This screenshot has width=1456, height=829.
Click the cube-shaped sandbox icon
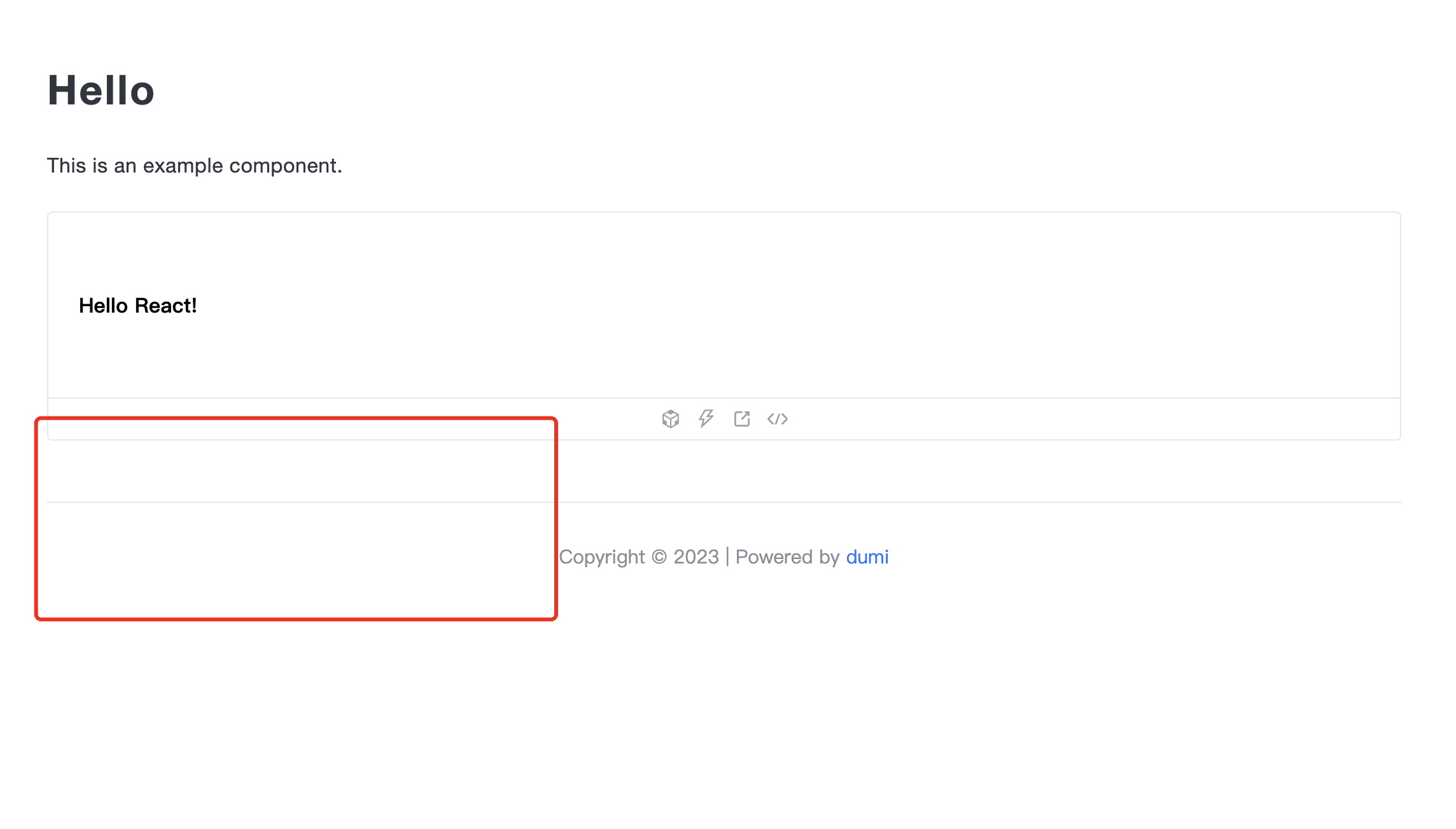[x=670, y=419]
